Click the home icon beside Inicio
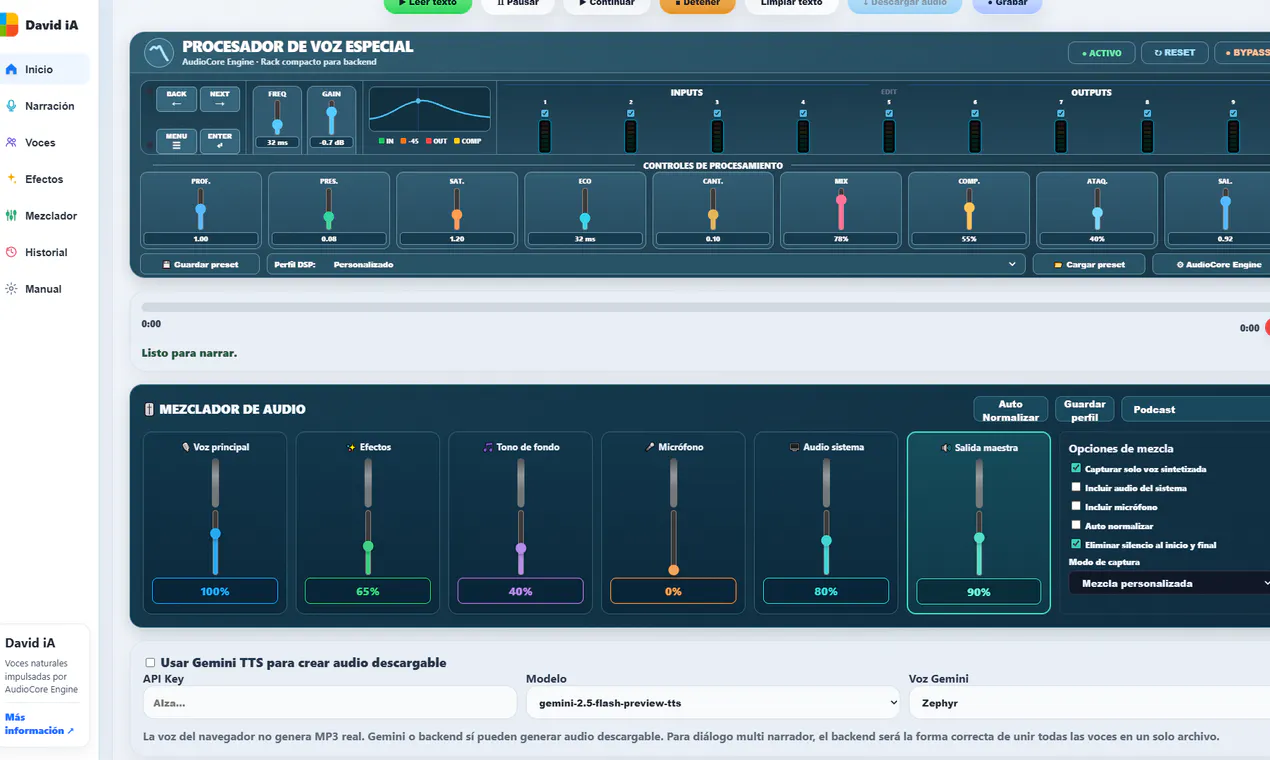Image resolution: width=1270 pixels, height=760 pixels. coord(11,69)
